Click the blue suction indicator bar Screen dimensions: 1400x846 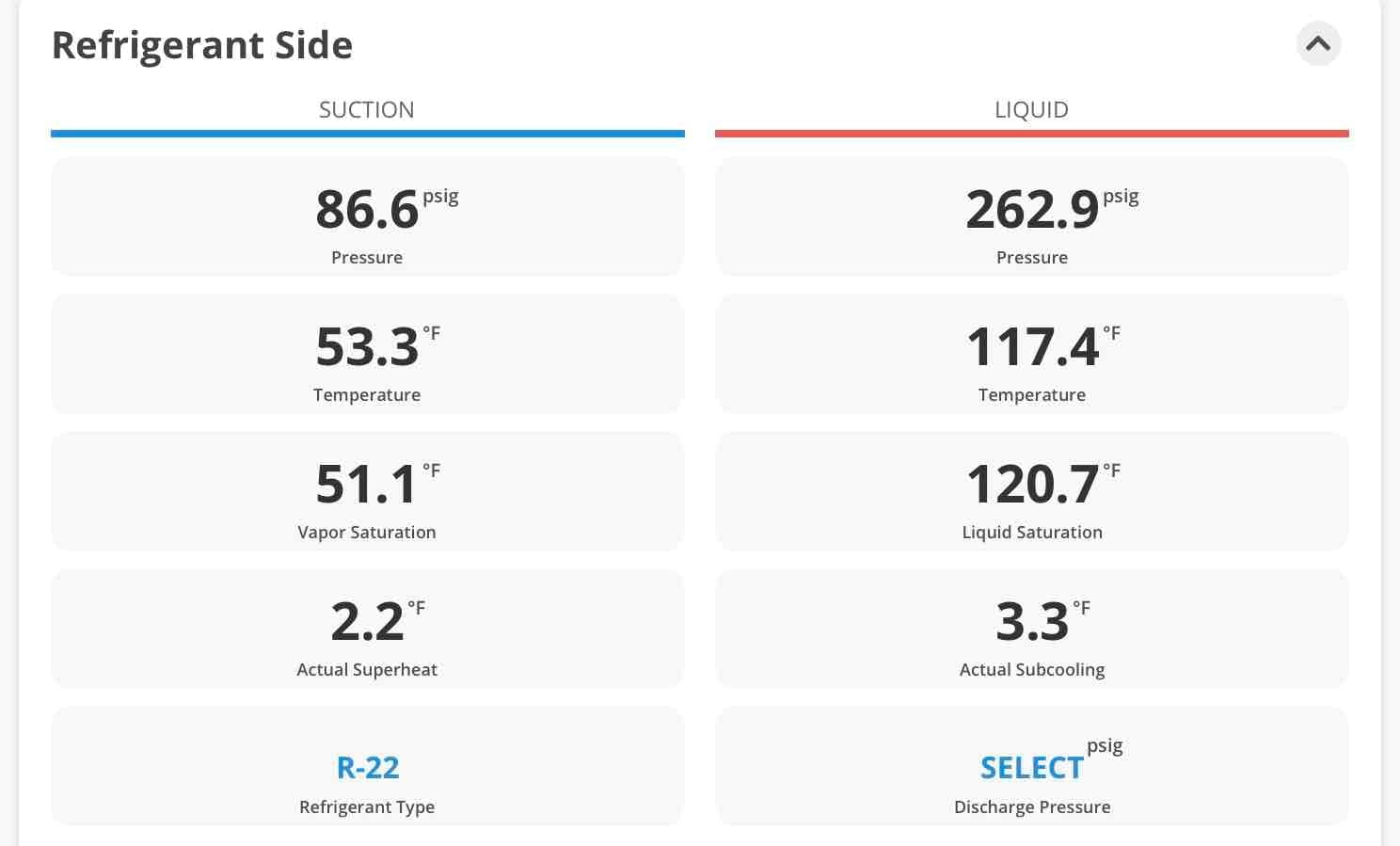coord(367,134)
